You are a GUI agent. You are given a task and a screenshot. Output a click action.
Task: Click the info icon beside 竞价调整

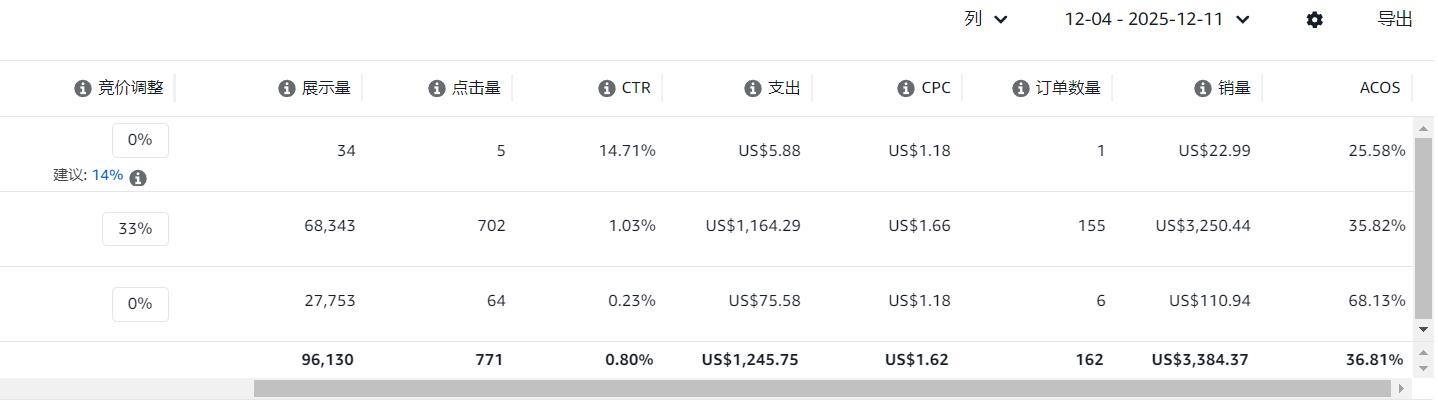click(83, 88)
